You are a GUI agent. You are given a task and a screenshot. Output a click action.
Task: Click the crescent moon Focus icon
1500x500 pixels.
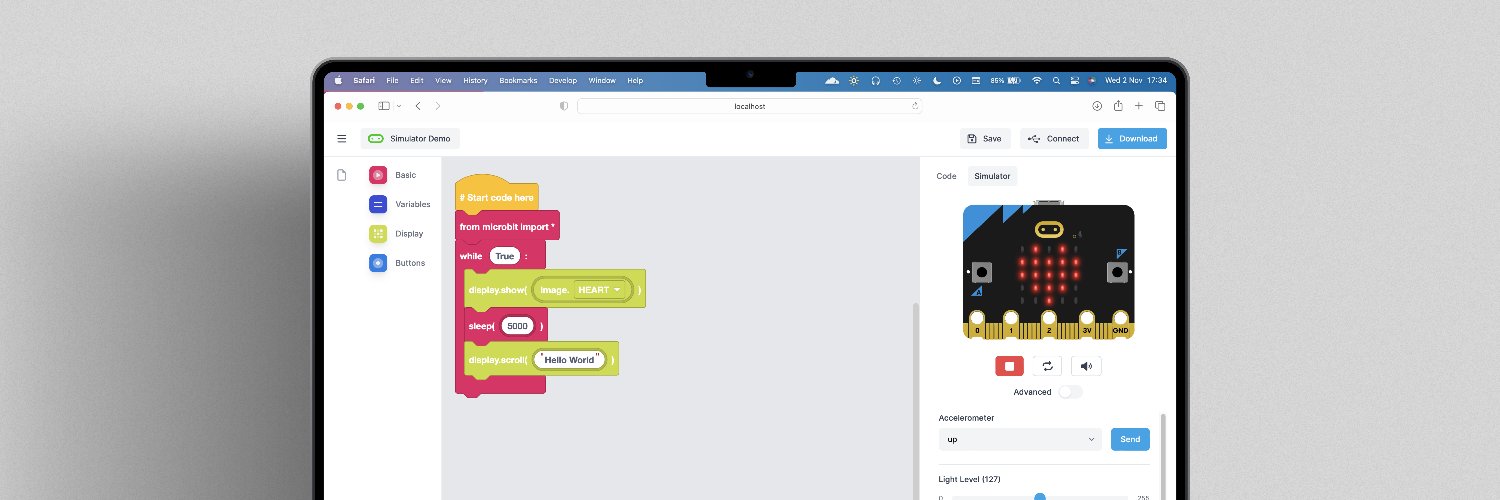(937, 80)
